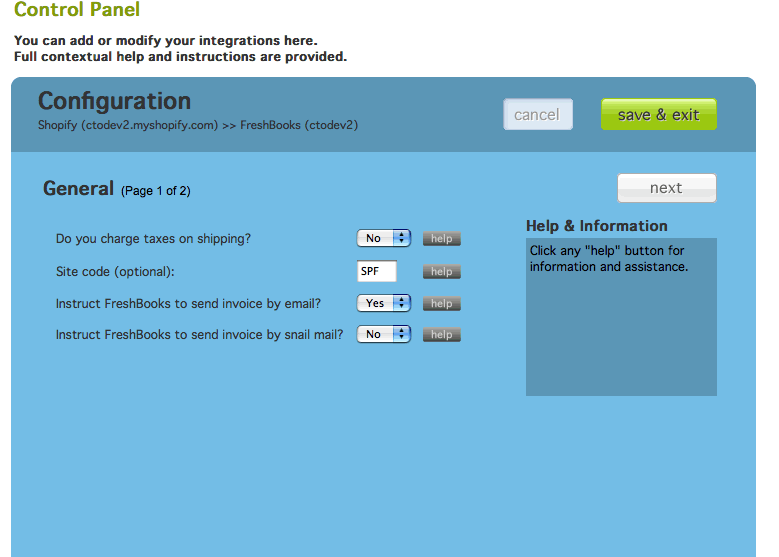Viewport: 779px width, 557px height.
Task: Click 'Full contextual help and instructions are provided.'
Action: (180, 57)
